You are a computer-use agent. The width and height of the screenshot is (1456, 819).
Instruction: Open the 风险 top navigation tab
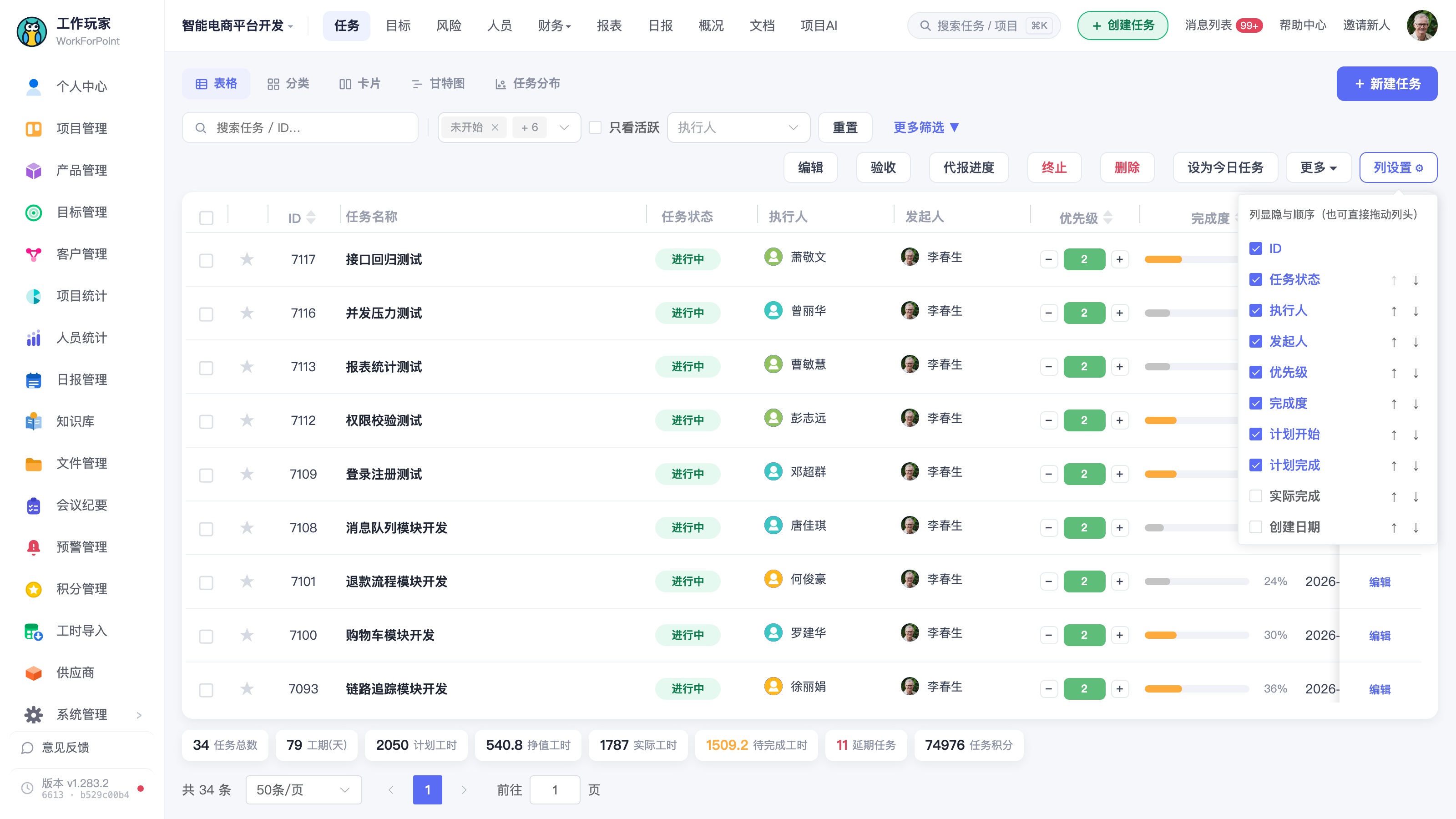tap(449, 25)
